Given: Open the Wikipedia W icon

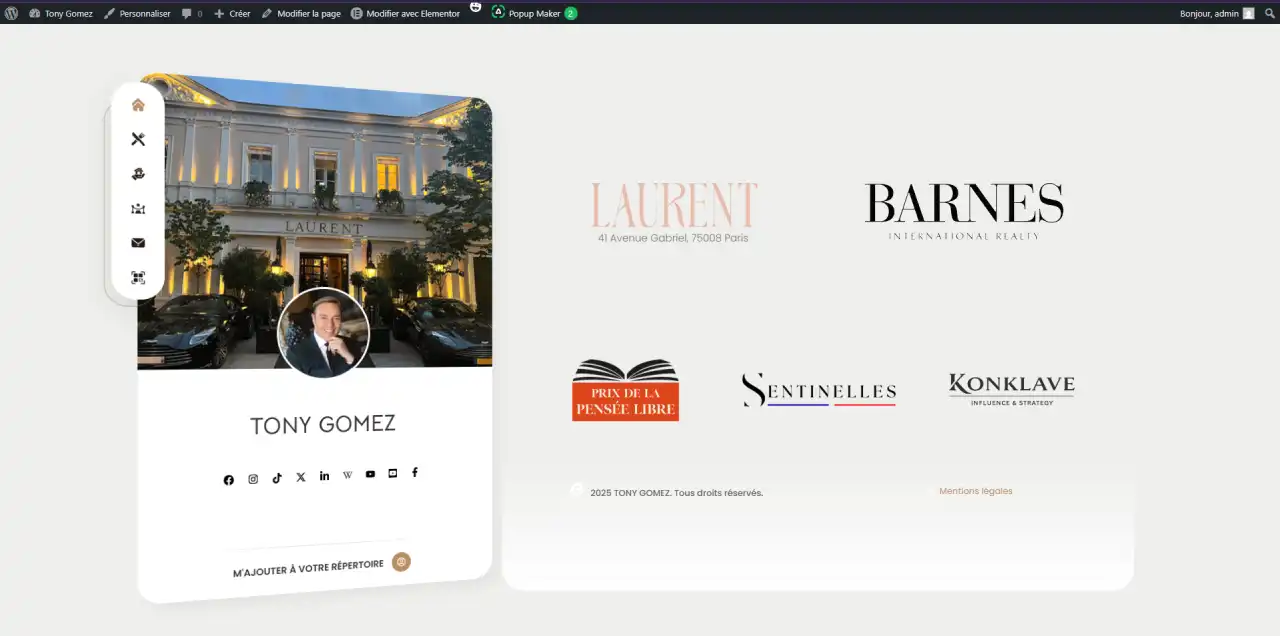Looking at the screenshot, I should [347, 475].
